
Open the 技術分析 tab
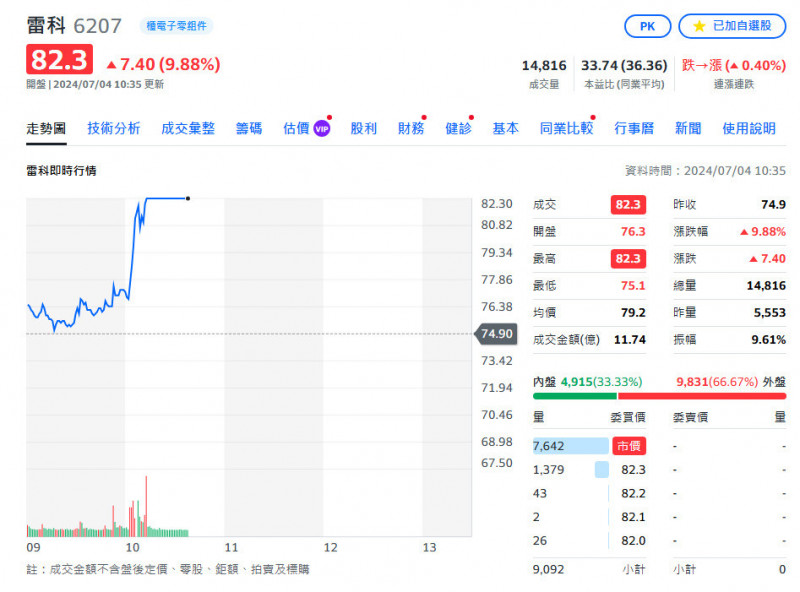pyautogui.click(x=113, y=129)
